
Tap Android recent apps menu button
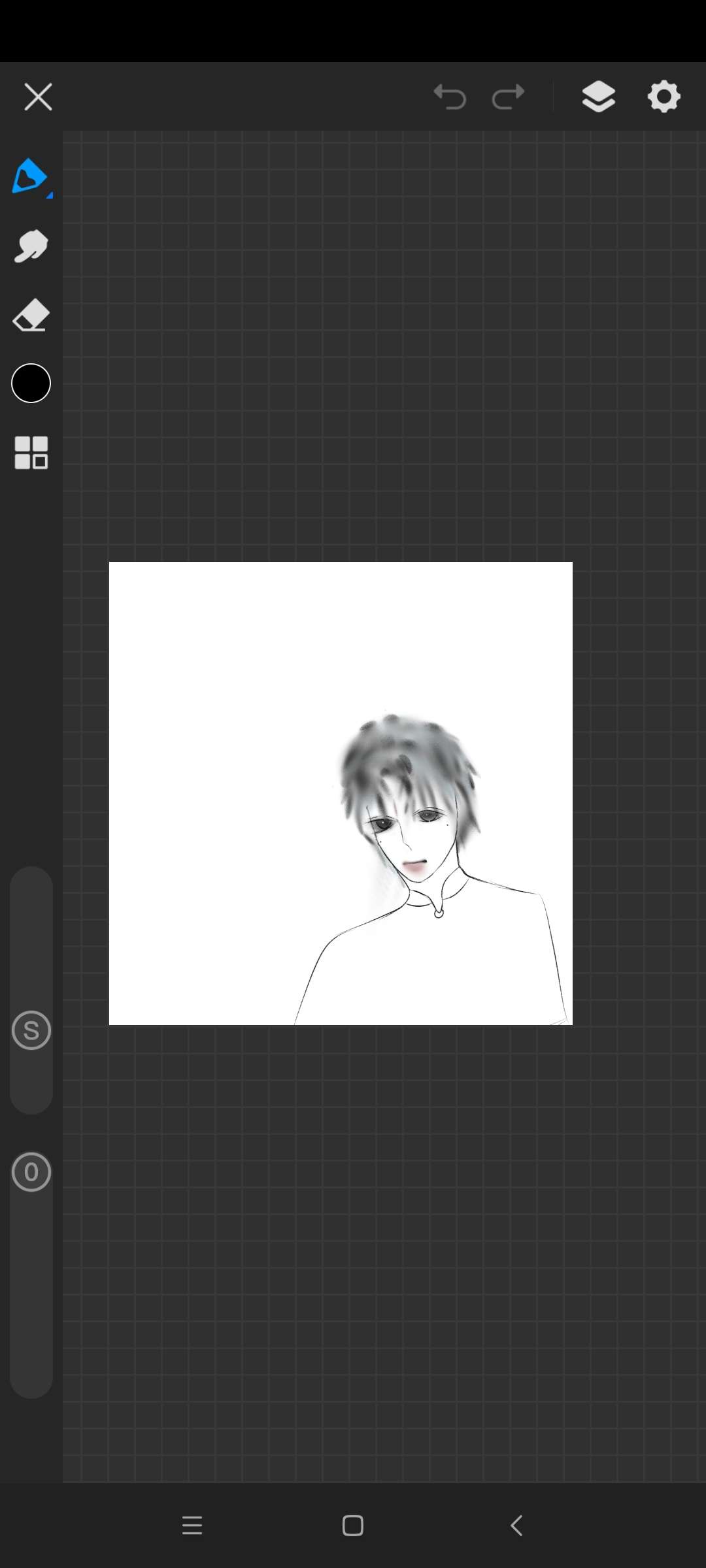click(x=192, y=1526)
